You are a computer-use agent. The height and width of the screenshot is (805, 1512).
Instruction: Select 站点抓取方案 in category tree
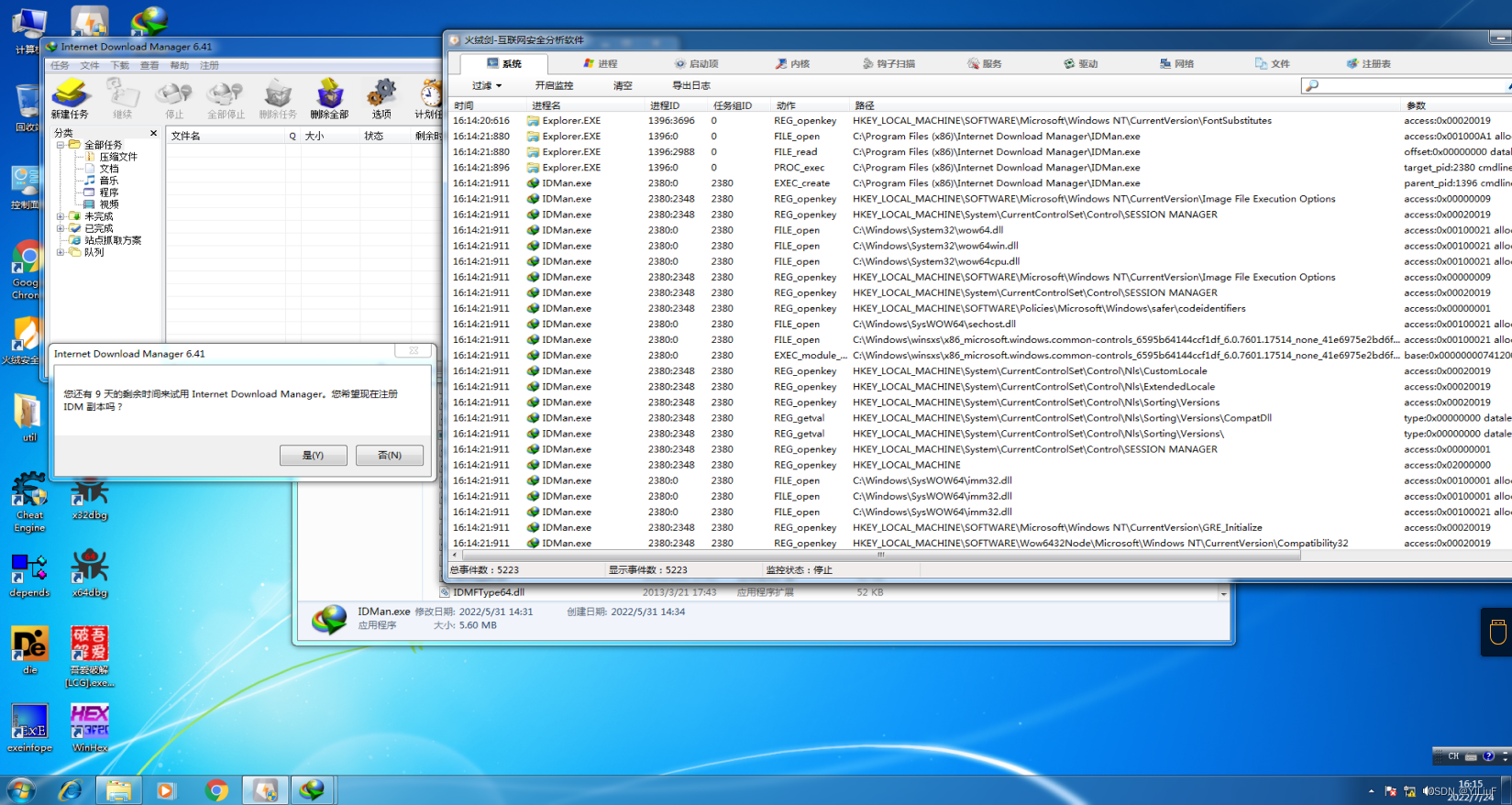[x=113, y=240]
